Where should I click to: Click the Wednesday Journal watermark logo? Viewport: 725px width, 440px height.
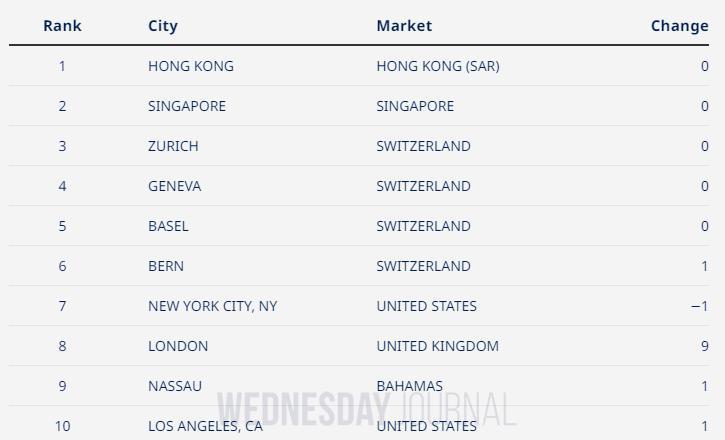[366, 409]
